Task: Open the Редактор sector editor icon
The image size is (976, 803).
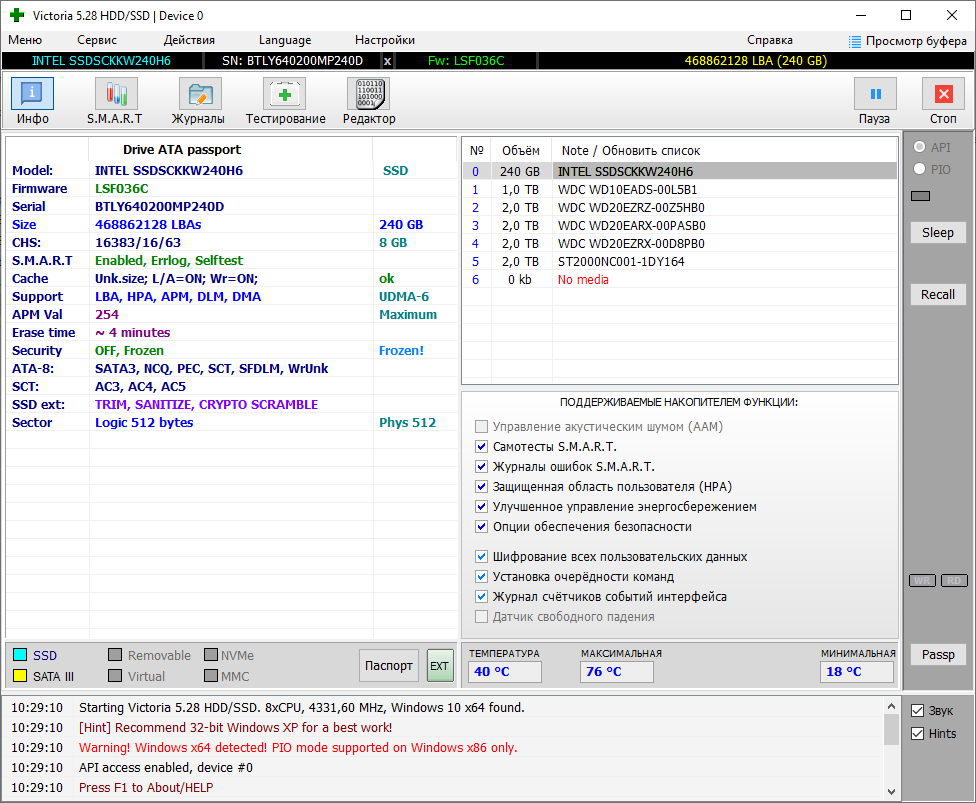Action: tap(368, 94)
